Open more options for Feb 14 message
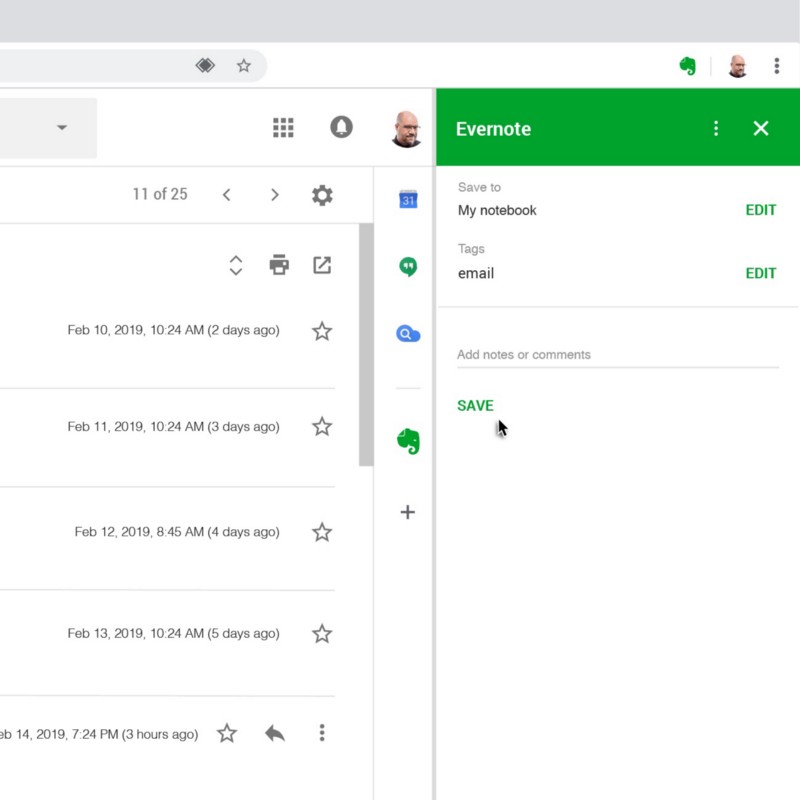The height and width of the screenshot is (800, 800). (322, 734)
